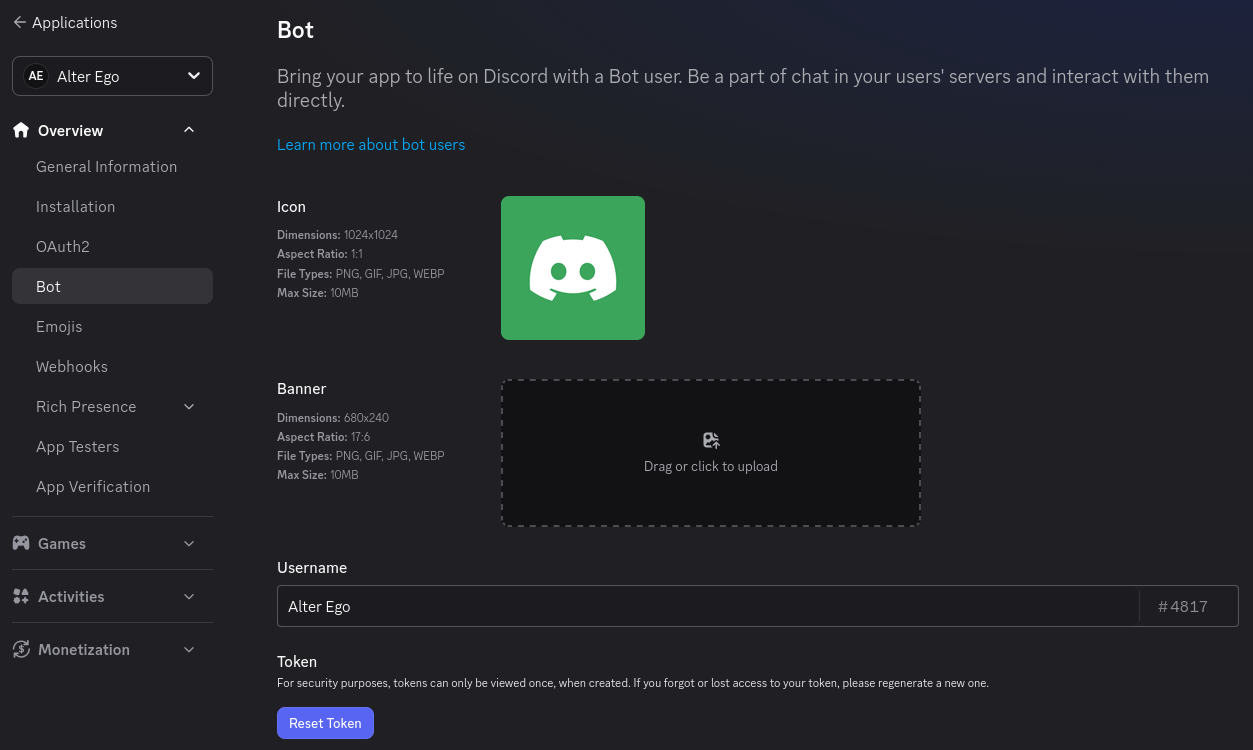Open App Verification page
The height and width of the screenshot is (750, 1253).
pos(112,487)
